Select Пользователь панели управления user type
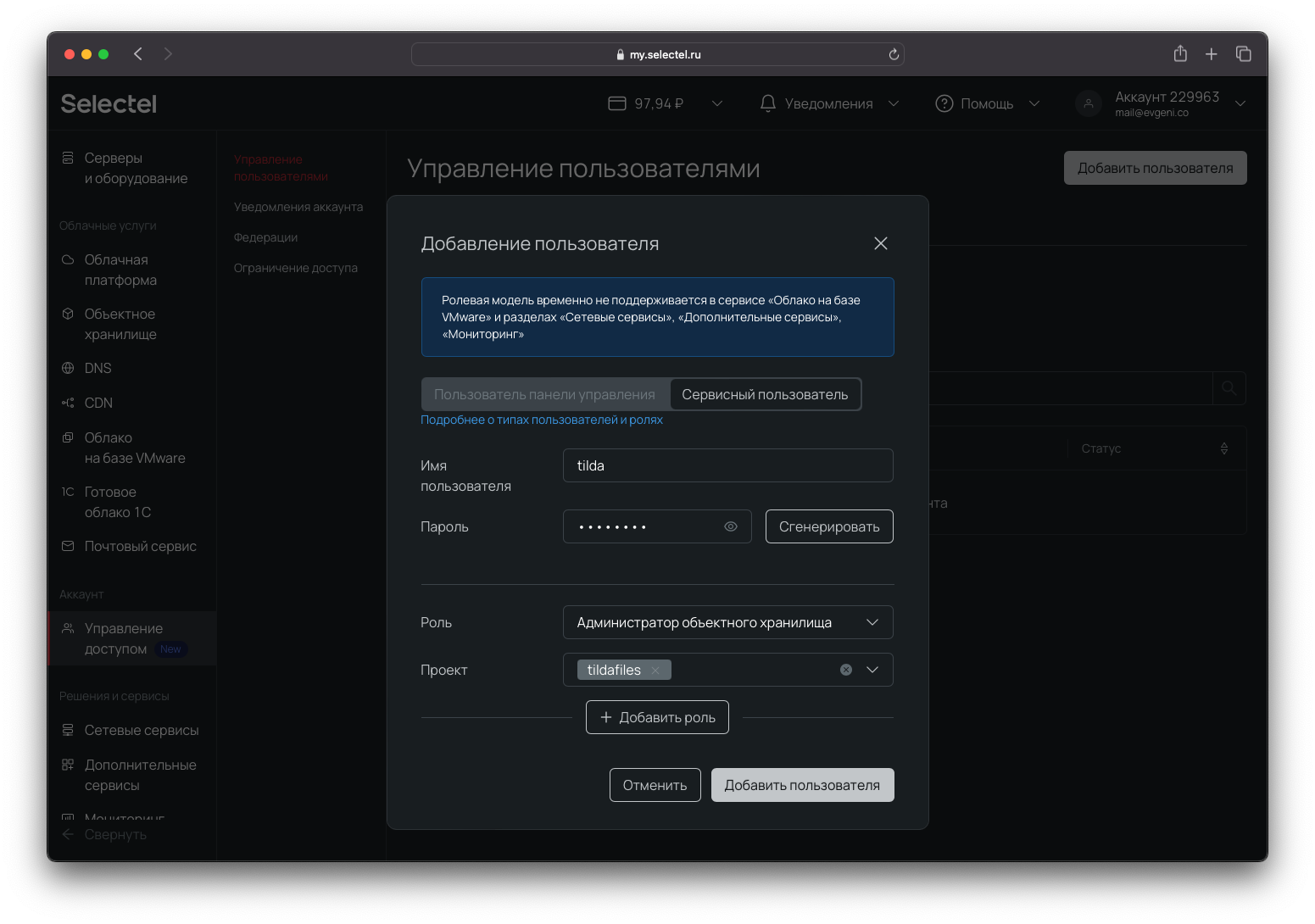1315x924 pixels. (x=545, y=394)
